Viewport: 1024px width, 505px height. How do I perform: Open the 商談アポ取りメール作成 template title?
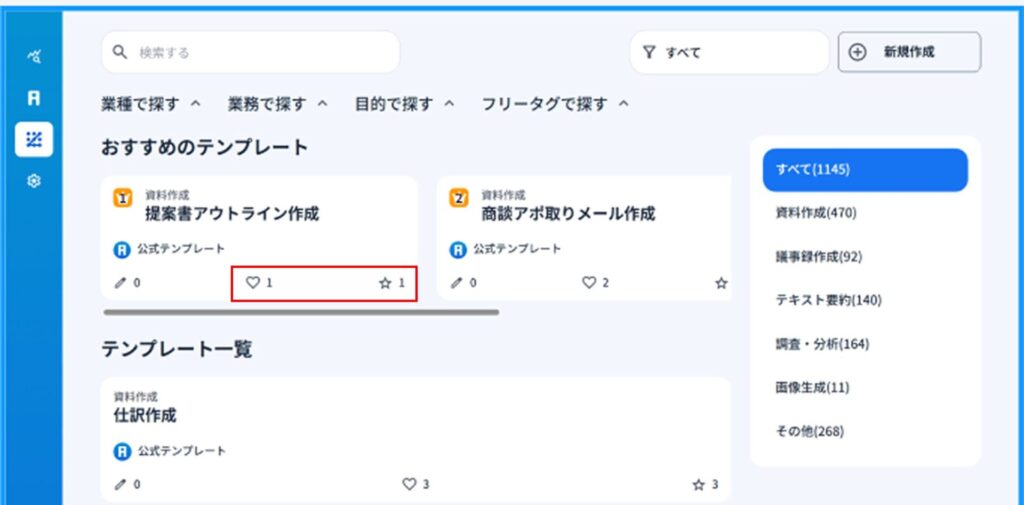pyautogui.click(x=568, y=213)
